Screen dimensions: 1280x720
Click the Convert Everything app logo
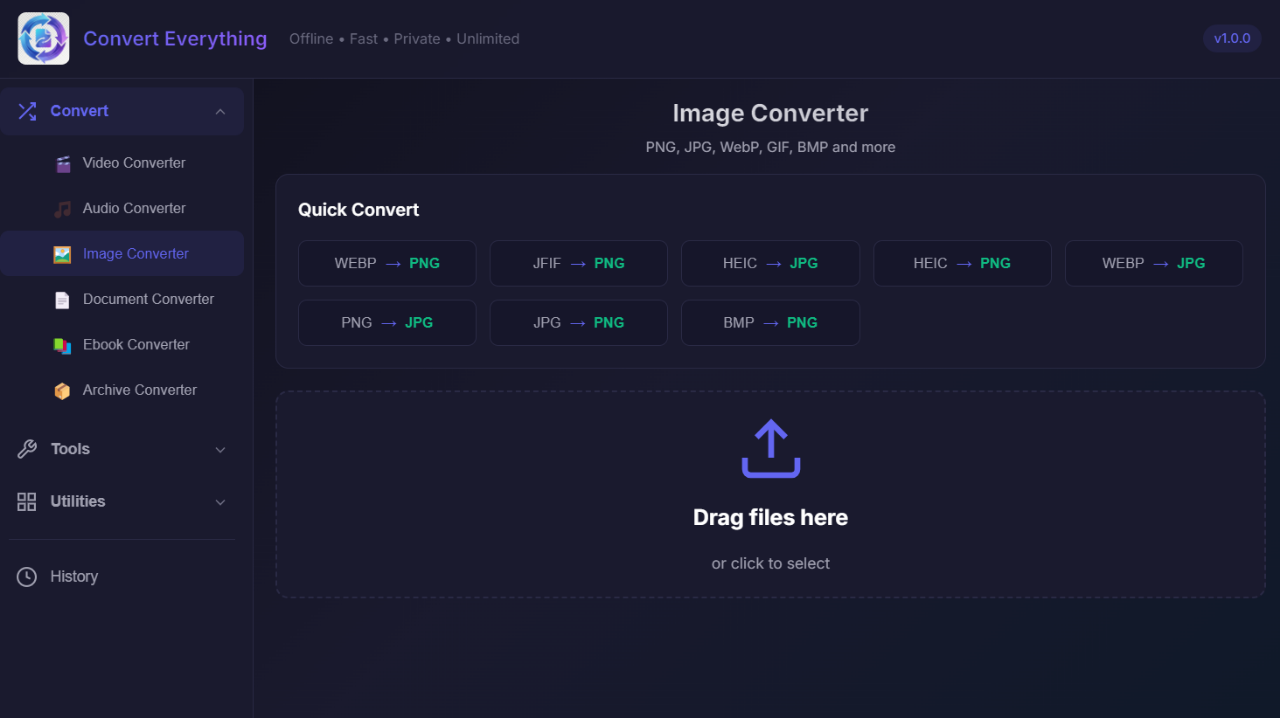43,38
